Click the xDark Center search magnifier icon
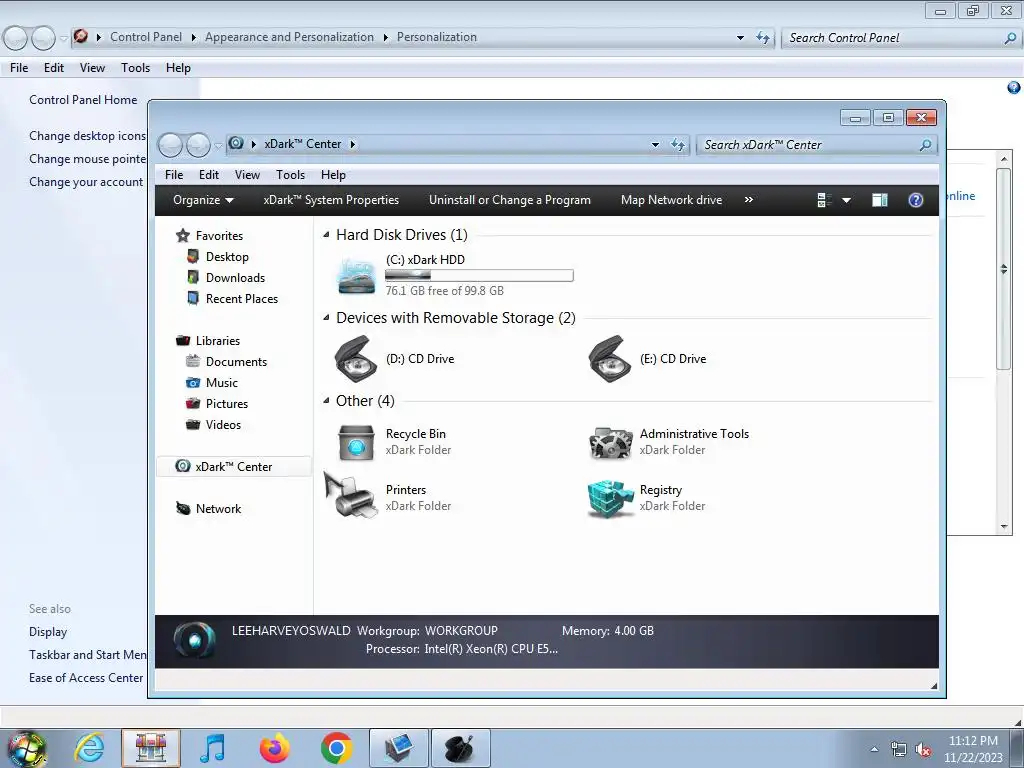The height and width of the screenshot is (768, 1024). tap(925, 145)
